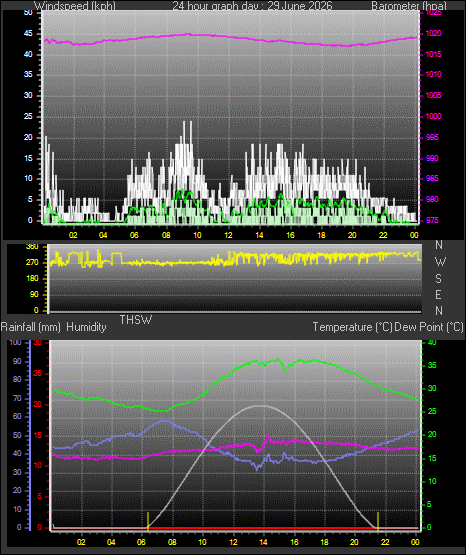Click the peak of the grey solar curve
This screenshot has height=555, width=466.
(x=261, y=406)
